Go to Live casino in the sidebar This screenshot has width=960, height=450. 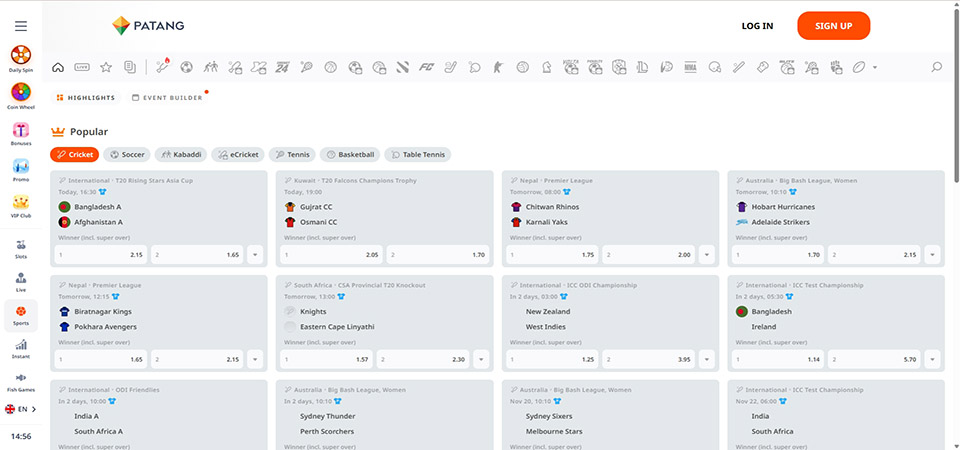21,282
